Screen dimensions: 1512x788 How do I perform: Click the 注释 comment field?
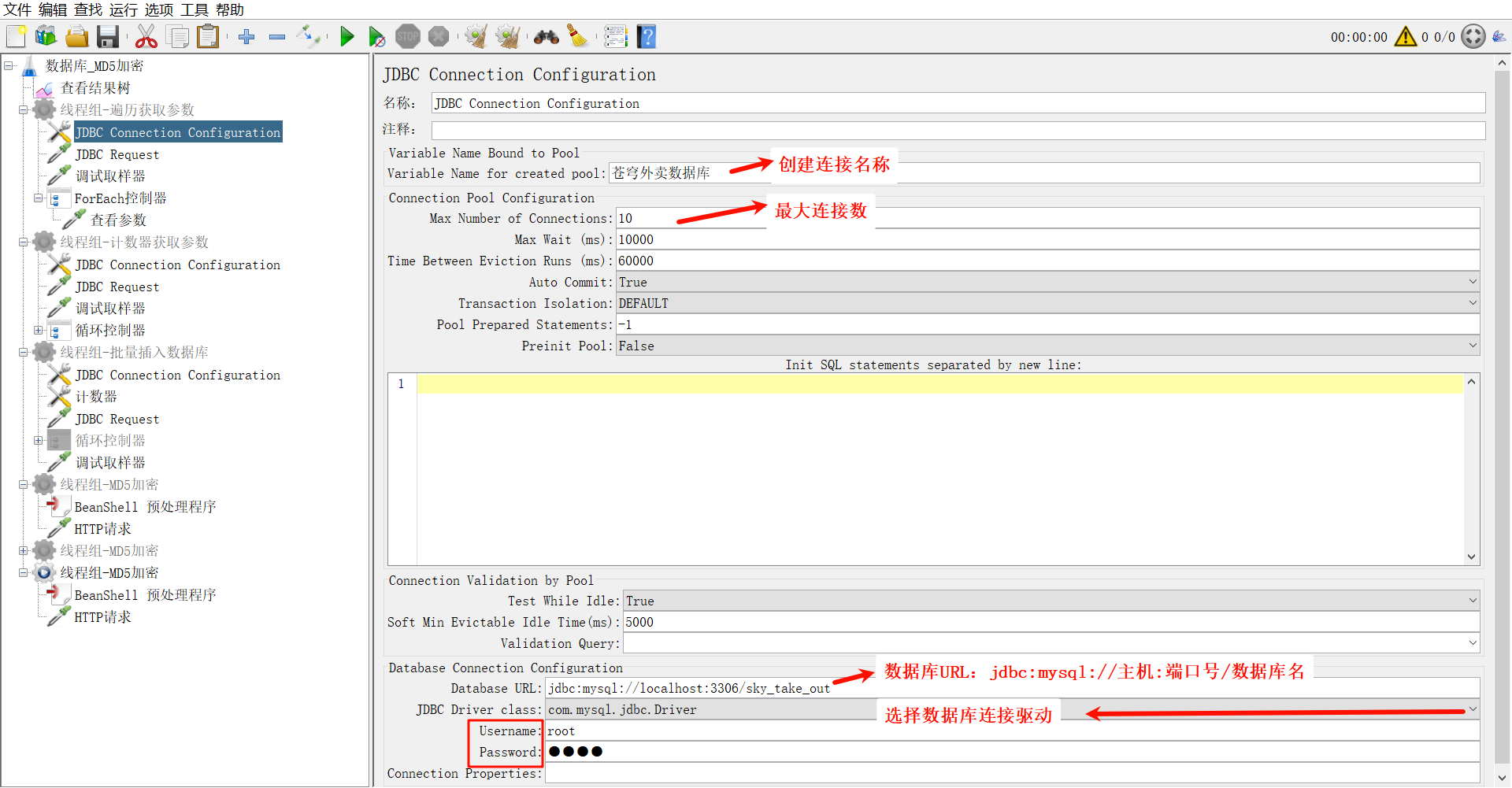pyautogui.click(x=958, y=130)
